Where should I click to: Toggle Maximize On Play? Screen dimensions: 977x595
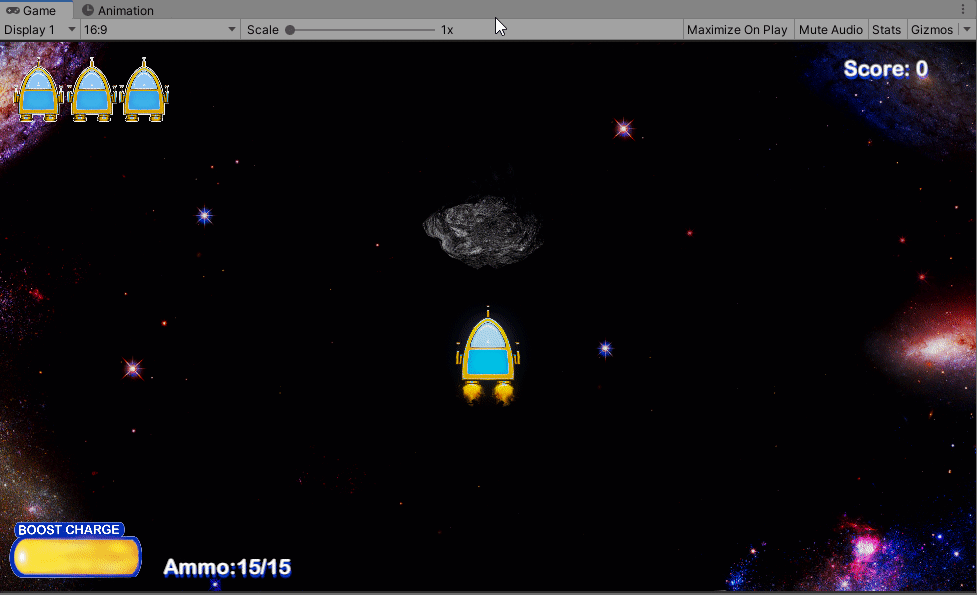click(x=737, y=29)
